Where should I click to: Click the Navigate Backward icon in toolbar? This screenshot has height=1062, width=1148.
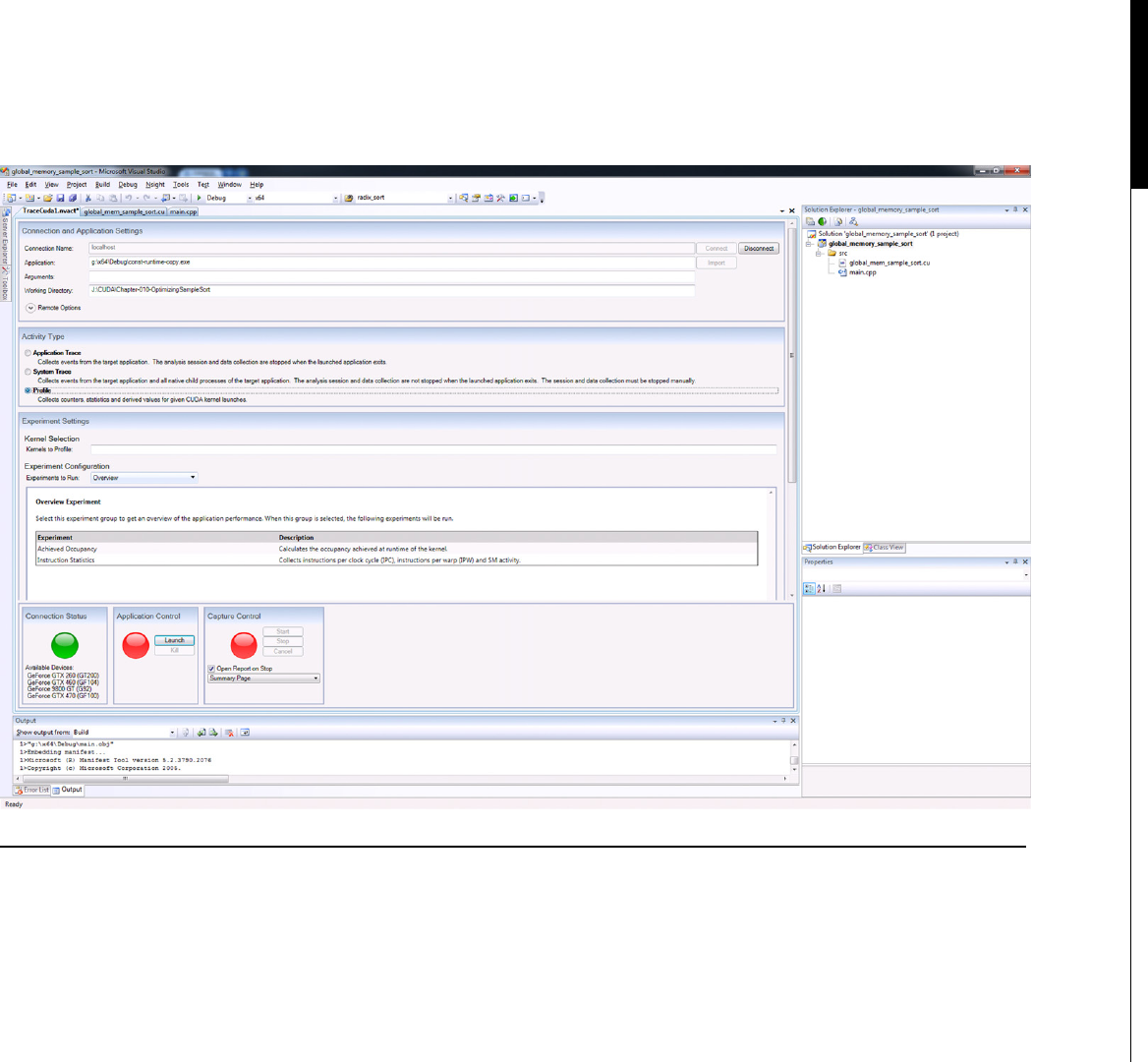[167, 198]
